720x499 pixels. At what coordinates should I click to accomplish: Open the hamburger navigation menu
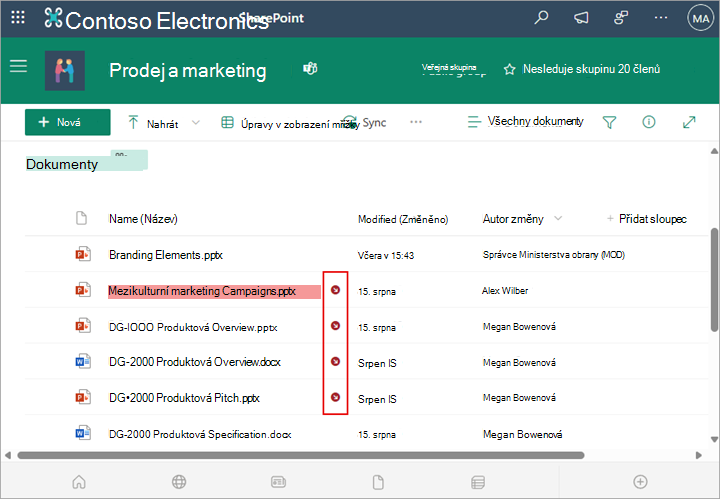pos(18,67)
